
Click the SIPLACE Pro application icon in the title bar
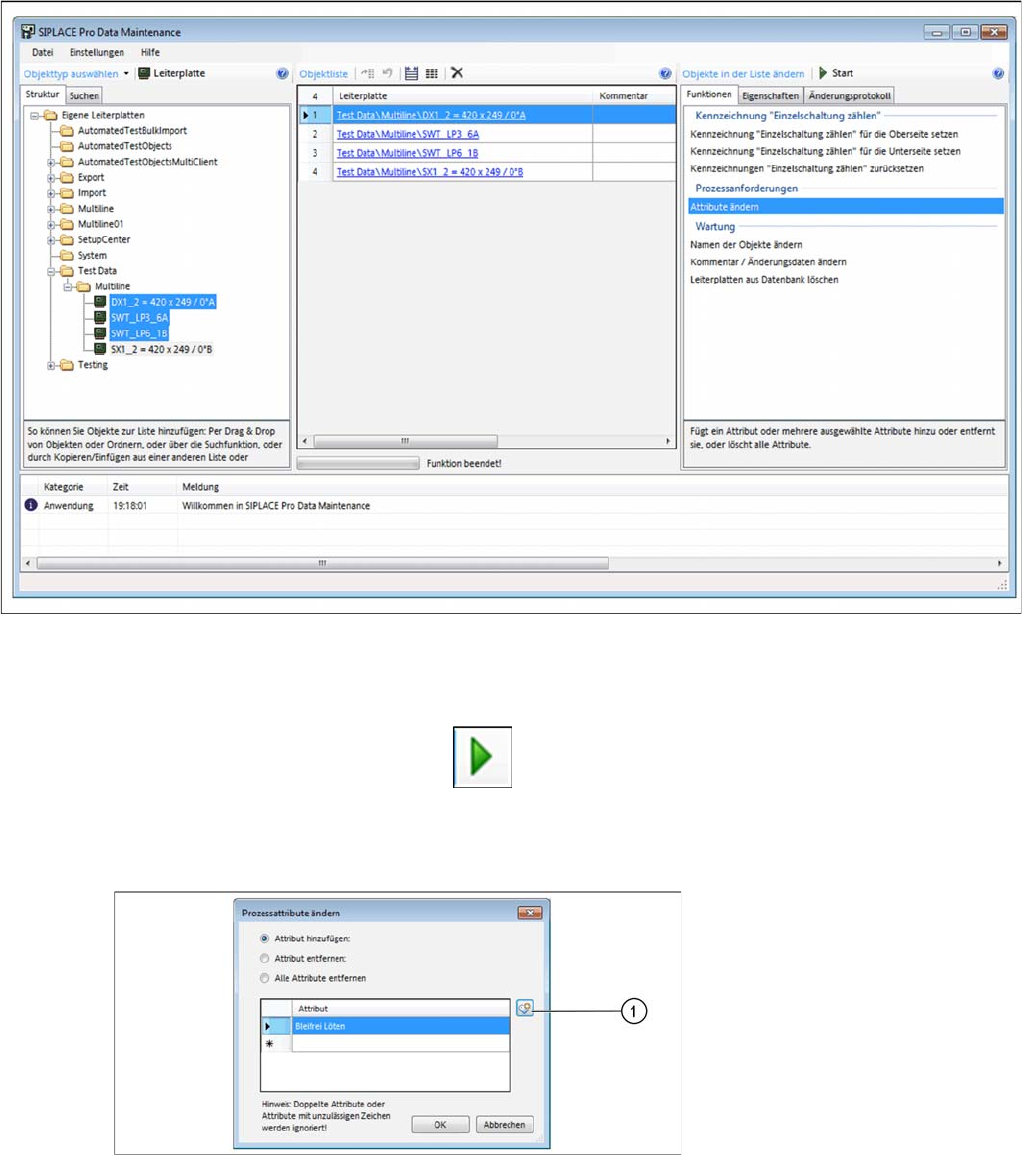(28, 32)
